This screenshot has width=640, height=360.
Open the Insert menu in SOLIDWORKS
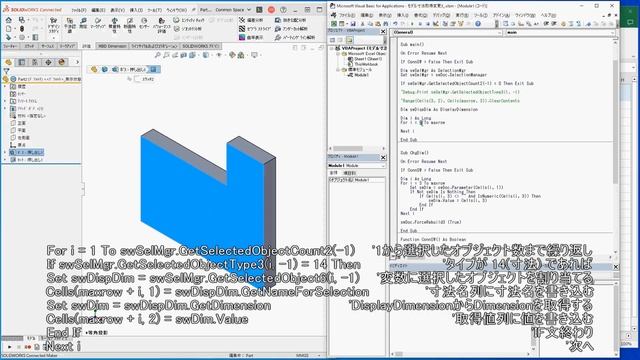pyautogui.click(x=136, y=10)
